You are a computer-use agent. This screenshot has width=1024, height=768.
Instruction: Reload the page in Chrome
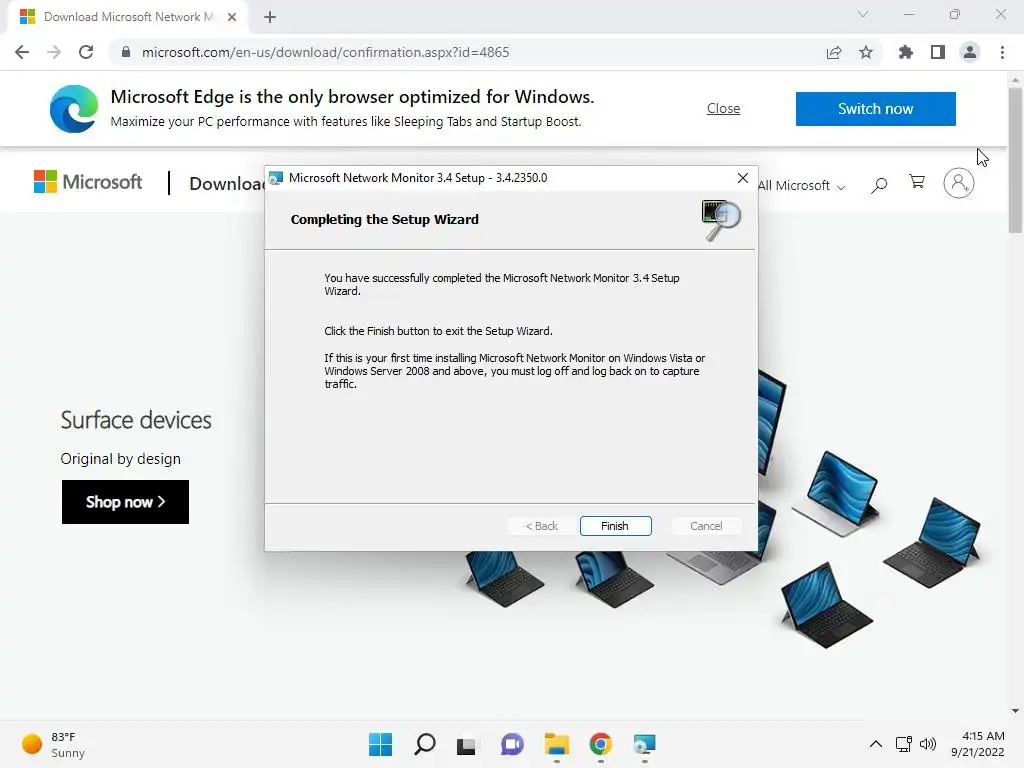[x=86, y=52]
